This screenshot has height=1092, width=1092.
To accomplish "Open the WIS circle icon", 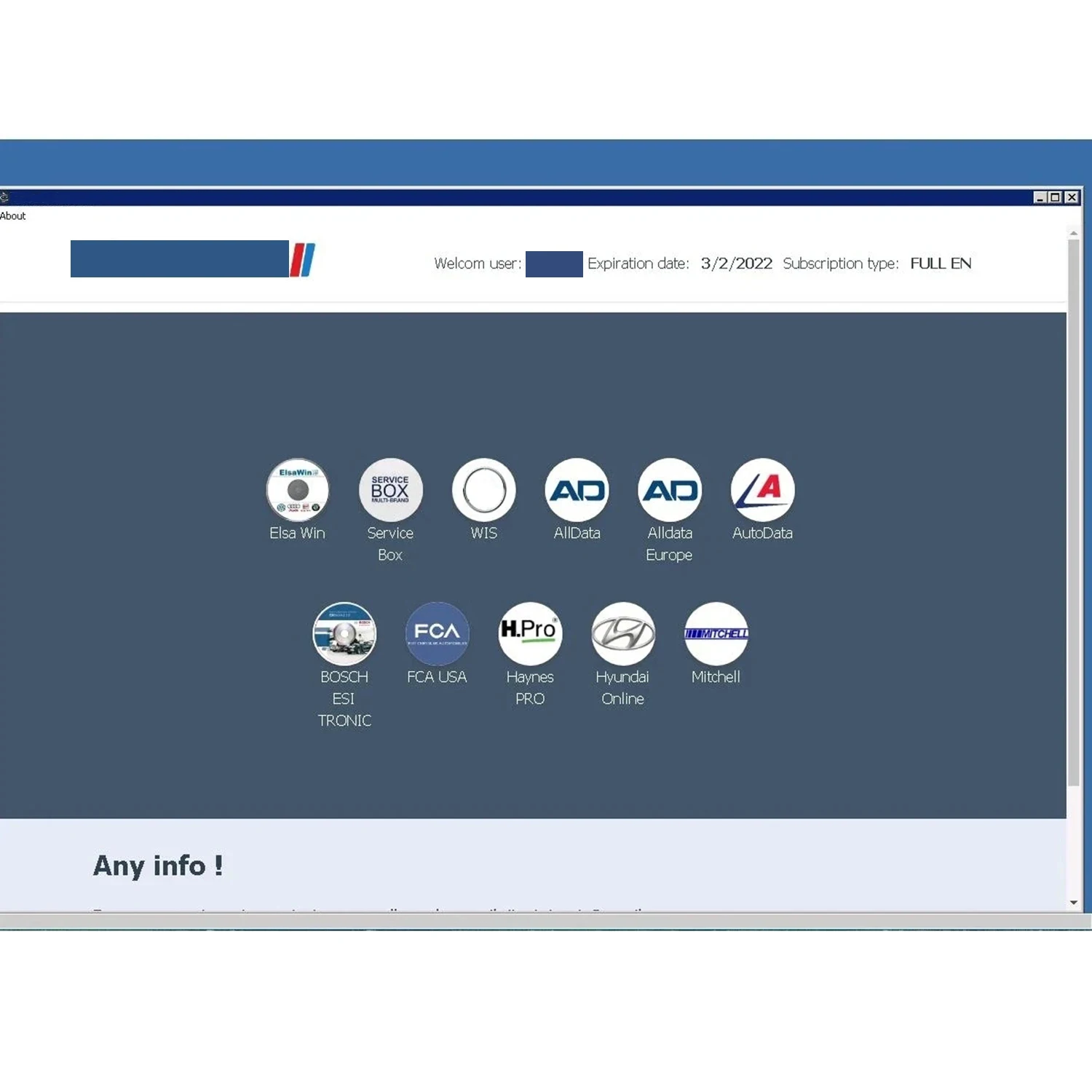I will tap(483, 490).
